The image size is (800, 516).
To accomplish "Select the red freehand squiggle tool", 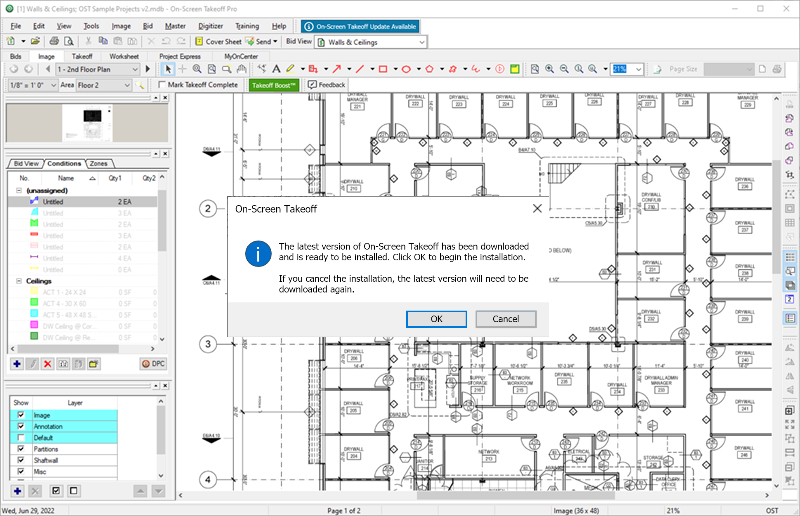I will click(x=476, y=69).
